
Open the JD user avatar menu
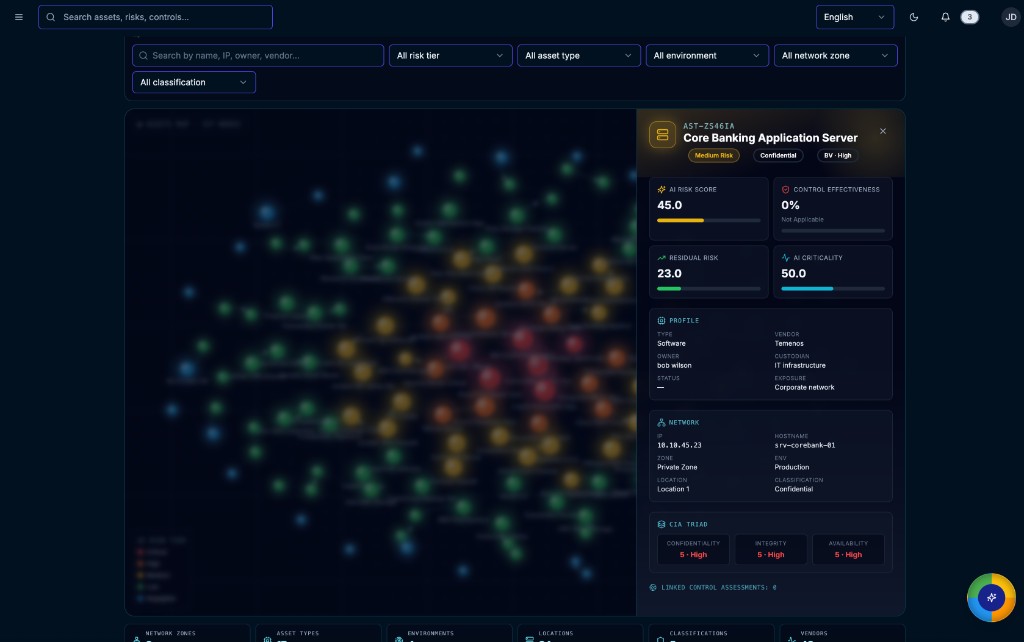pyautogui.click(x=1010, y=17)
